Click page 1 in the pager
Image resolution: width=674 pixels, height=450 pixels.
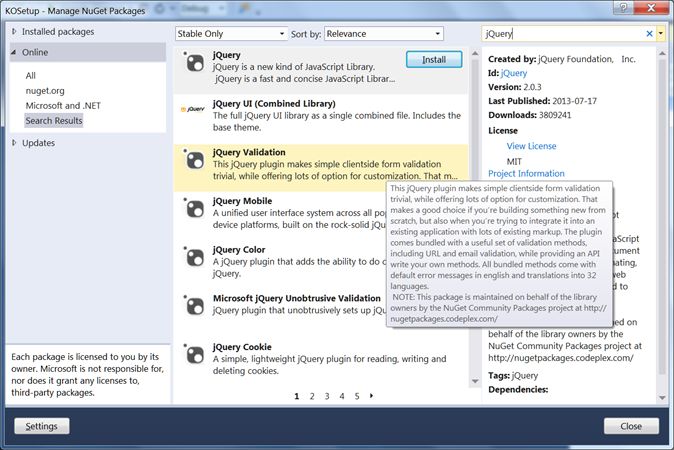pos(297,396)
